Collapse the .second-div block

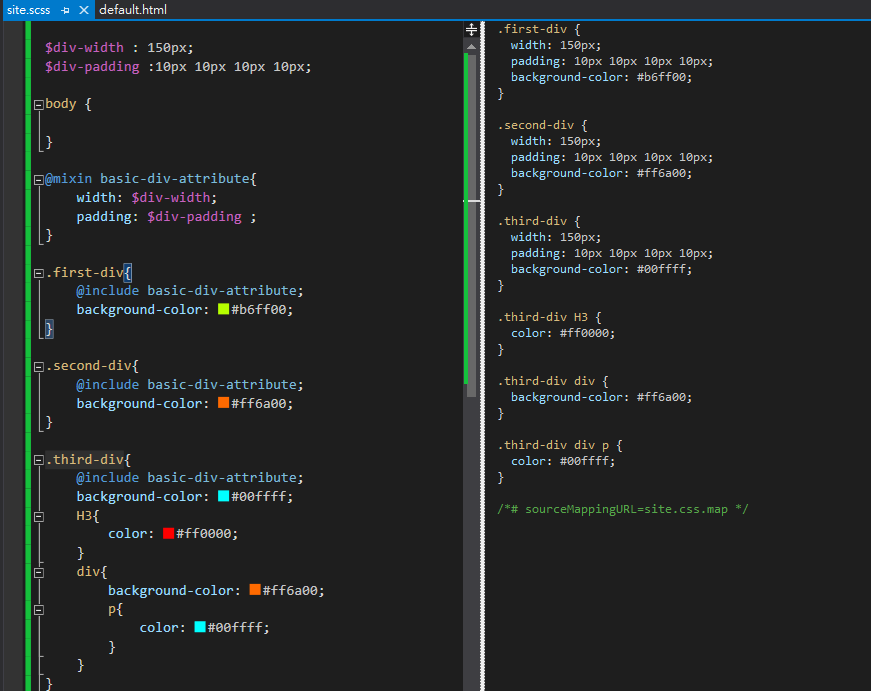tap(39, 367)
